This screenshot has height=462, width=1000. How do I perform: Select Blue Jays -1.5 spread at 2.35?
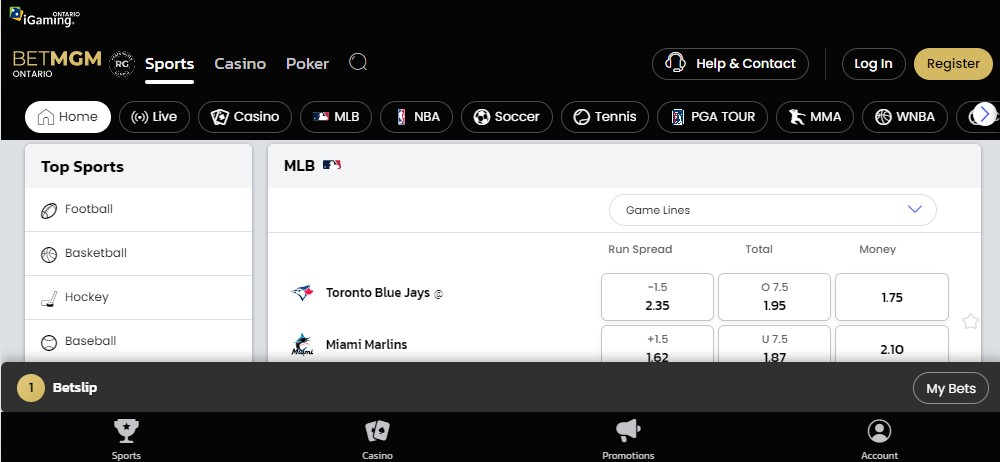pyautogui.click(x=657, y=297)
